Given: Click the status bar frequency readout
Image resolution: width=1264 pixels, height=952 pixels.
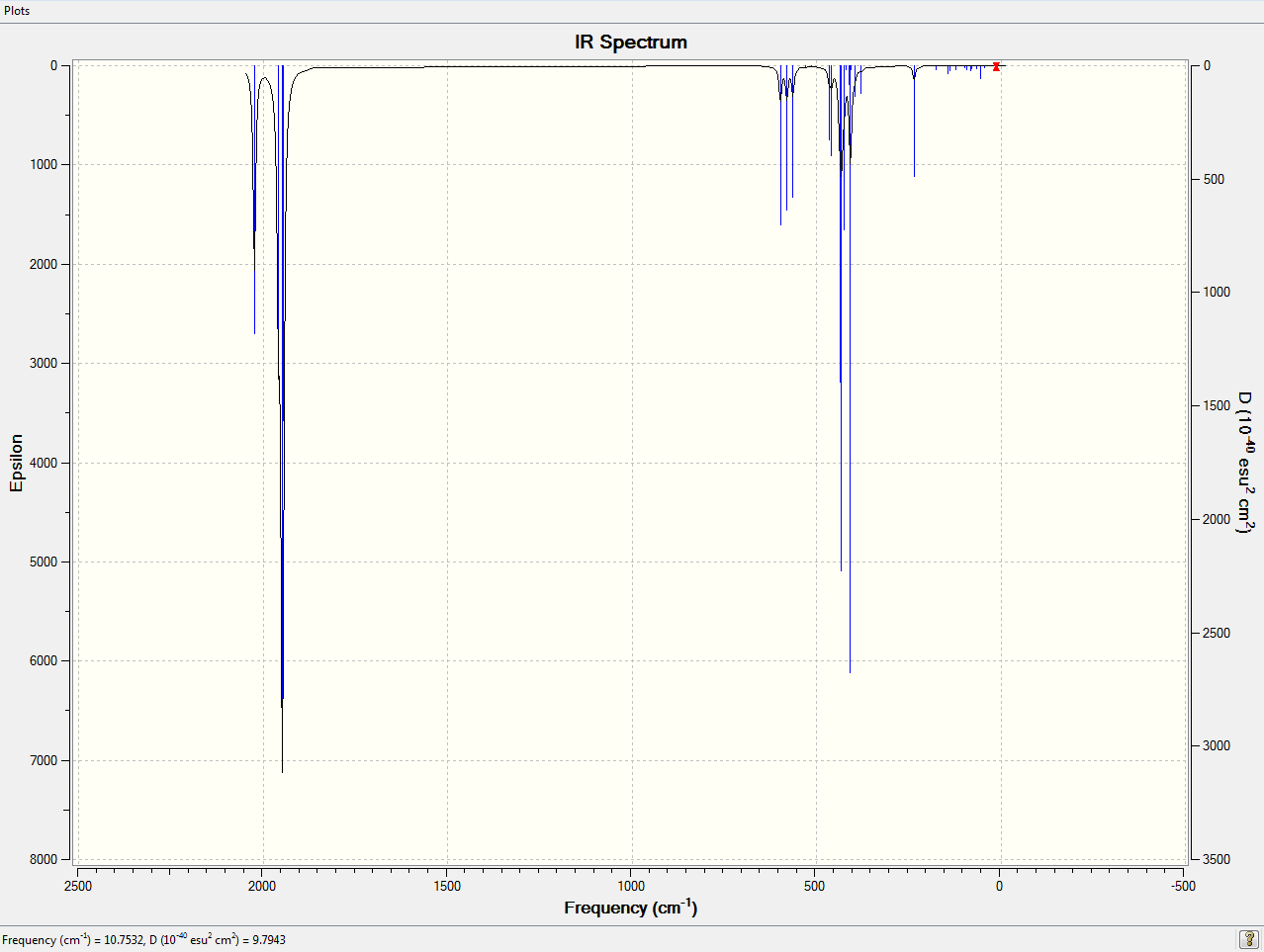Looking at the screenshot, I should tap(143, 939).
